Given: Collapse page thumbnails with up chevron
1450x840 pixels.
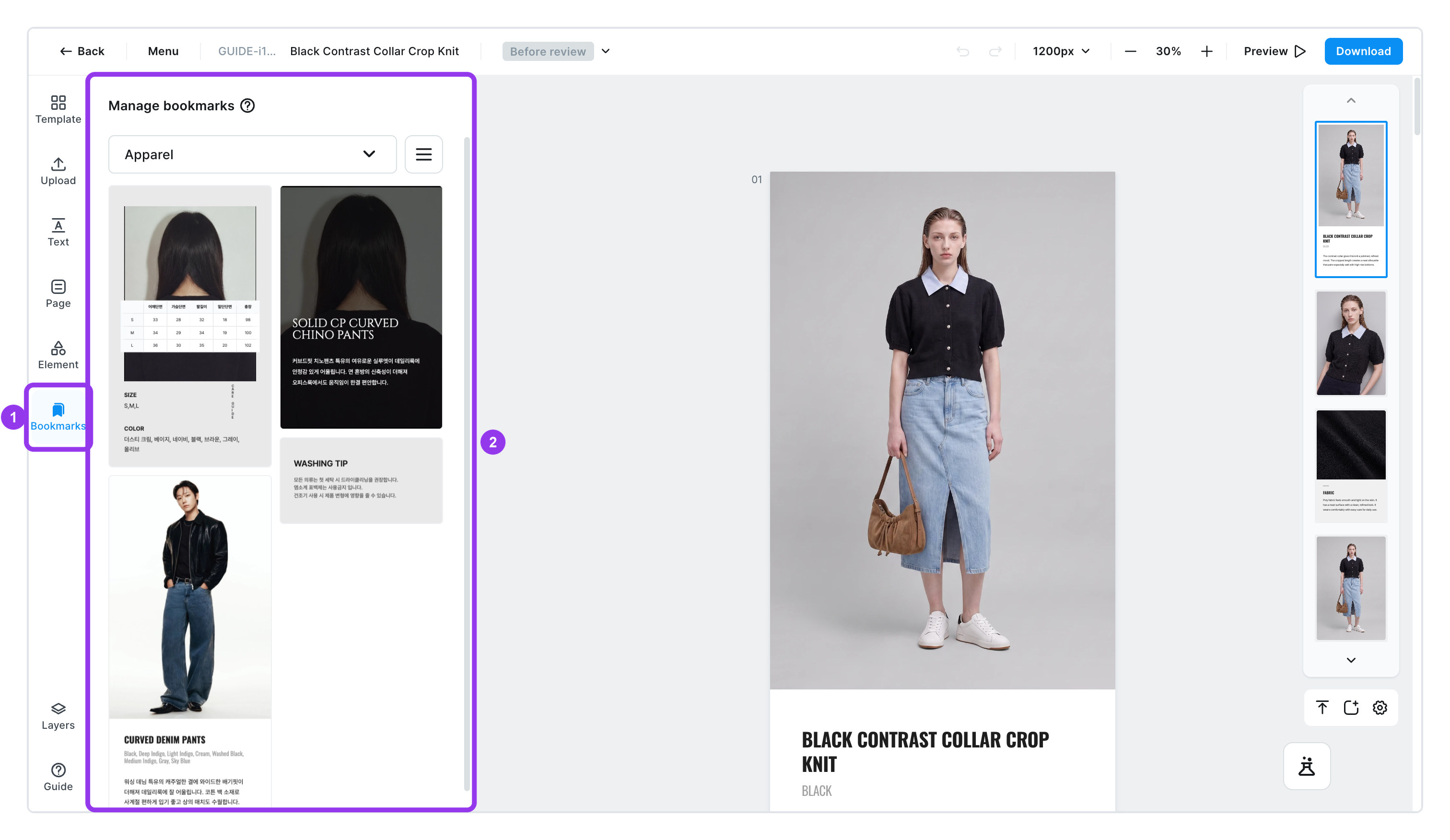Looking at the screenshot, I should pyautogui.click(x=1351, y=101).
